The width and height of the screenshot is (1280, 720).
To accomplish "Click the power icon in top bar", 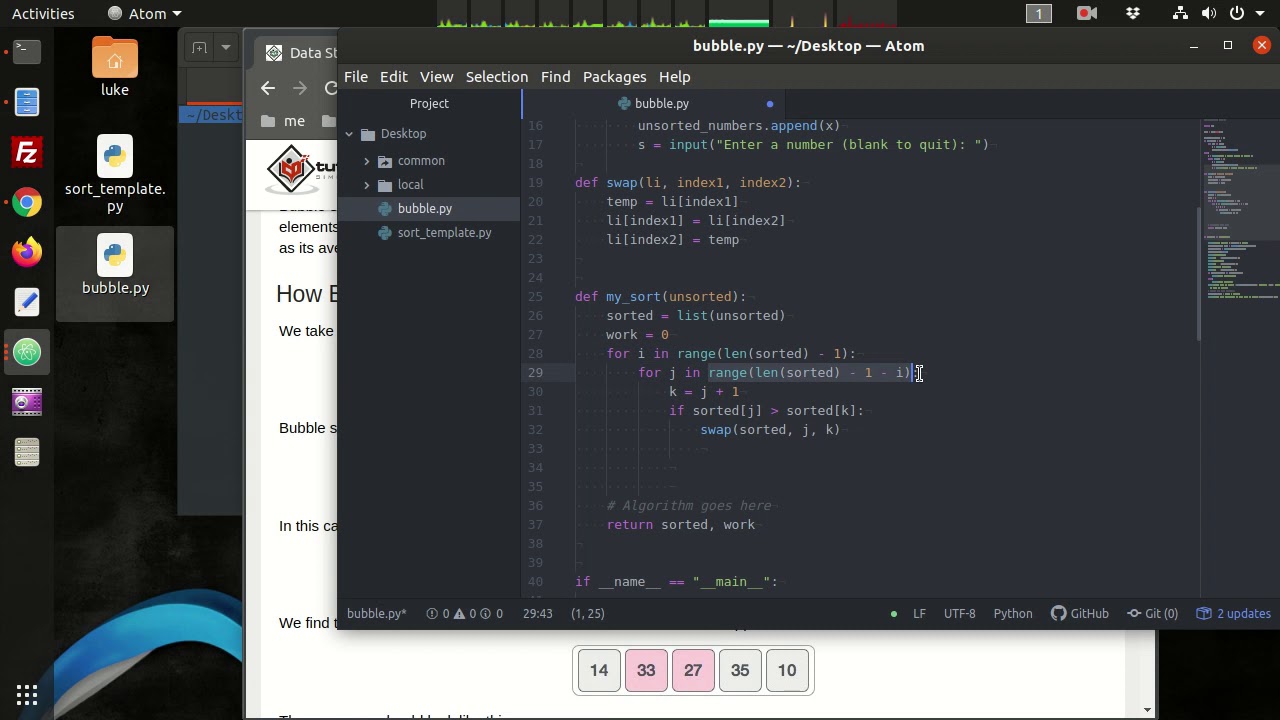I will (x=1237, y=13).
